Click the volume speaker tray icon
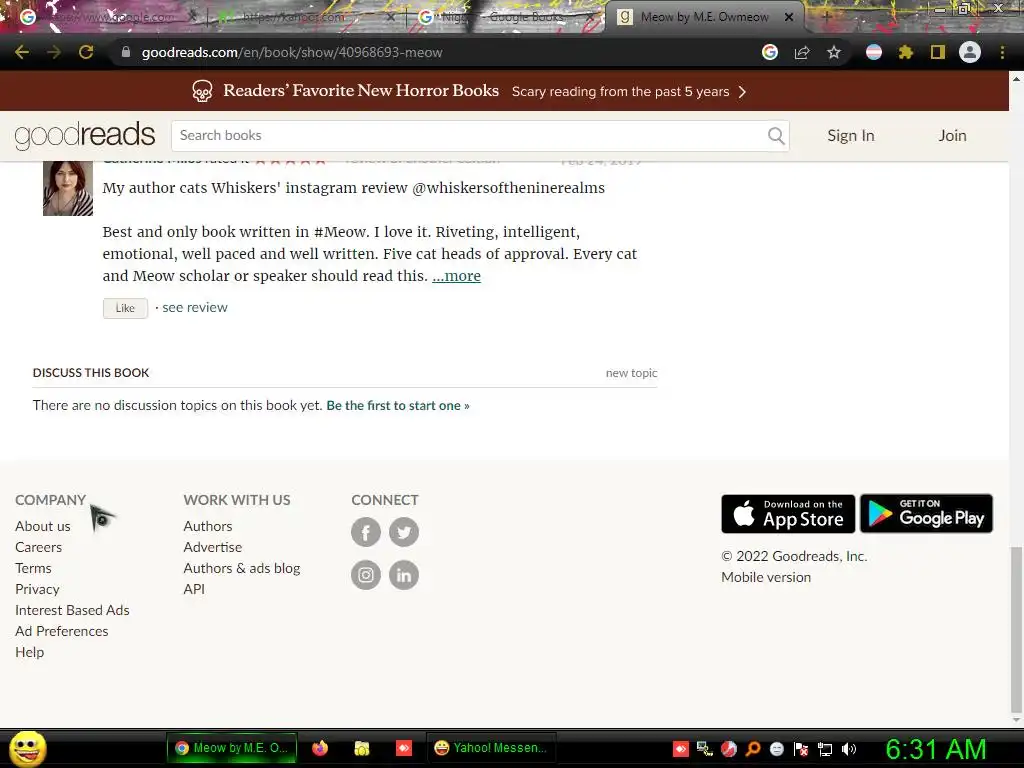Screen dimensions: 1024x768 848,749
